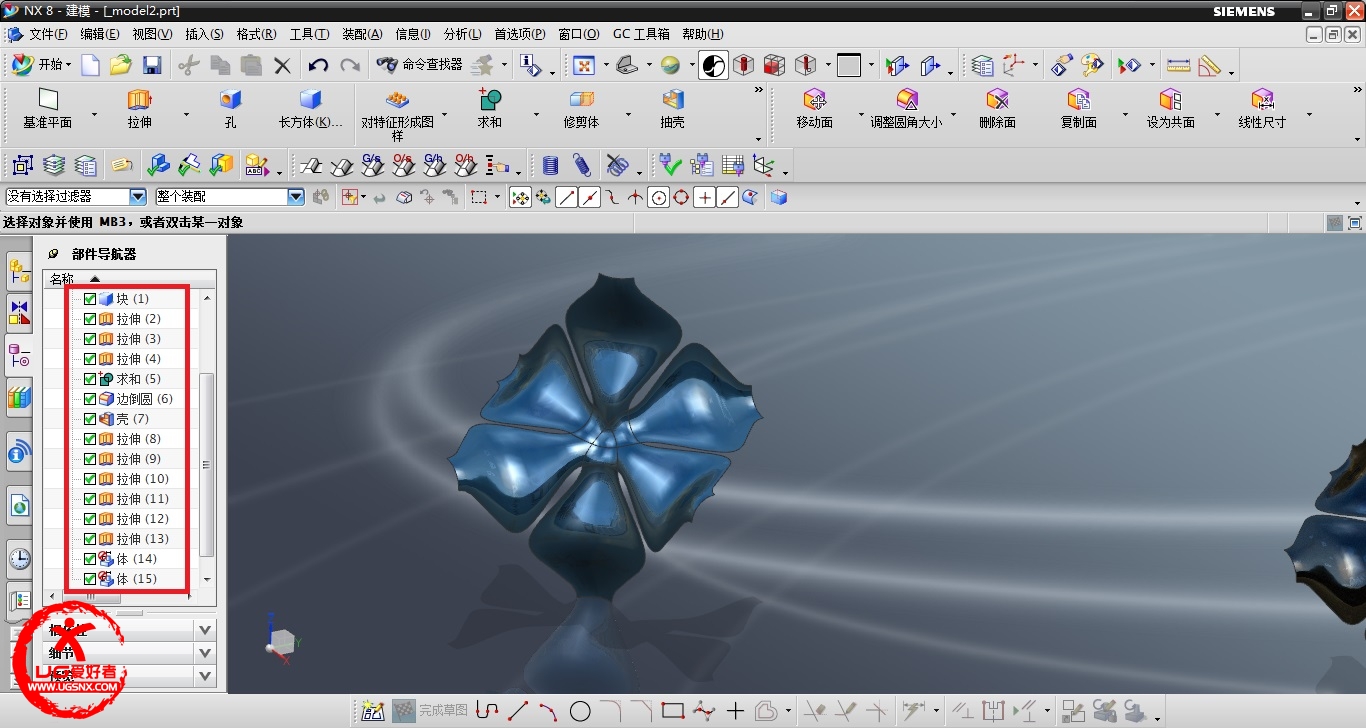The image size is (1366, 728).
Task: Click the 调整圆角大小 resize blend tool
Action: (906, 110)
